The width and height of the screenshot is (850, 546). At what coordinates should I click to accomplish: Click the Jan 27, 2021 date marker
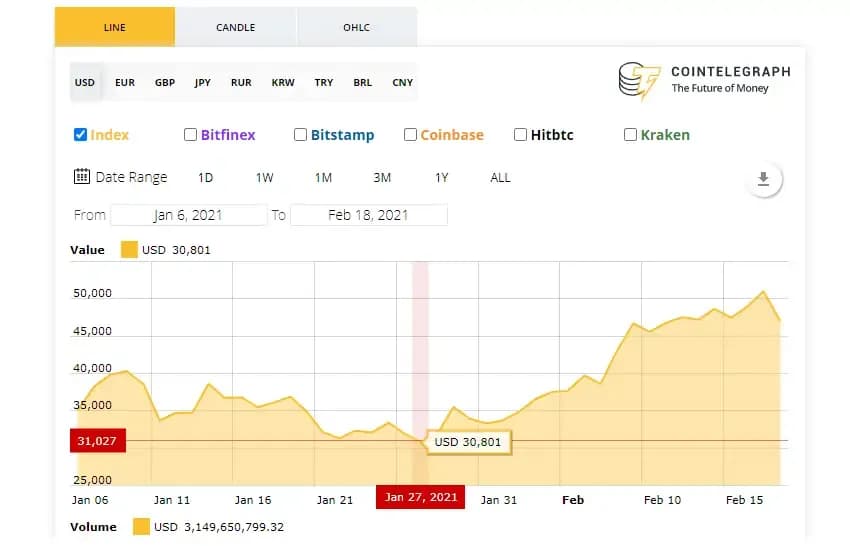click(x=420, y=497)
